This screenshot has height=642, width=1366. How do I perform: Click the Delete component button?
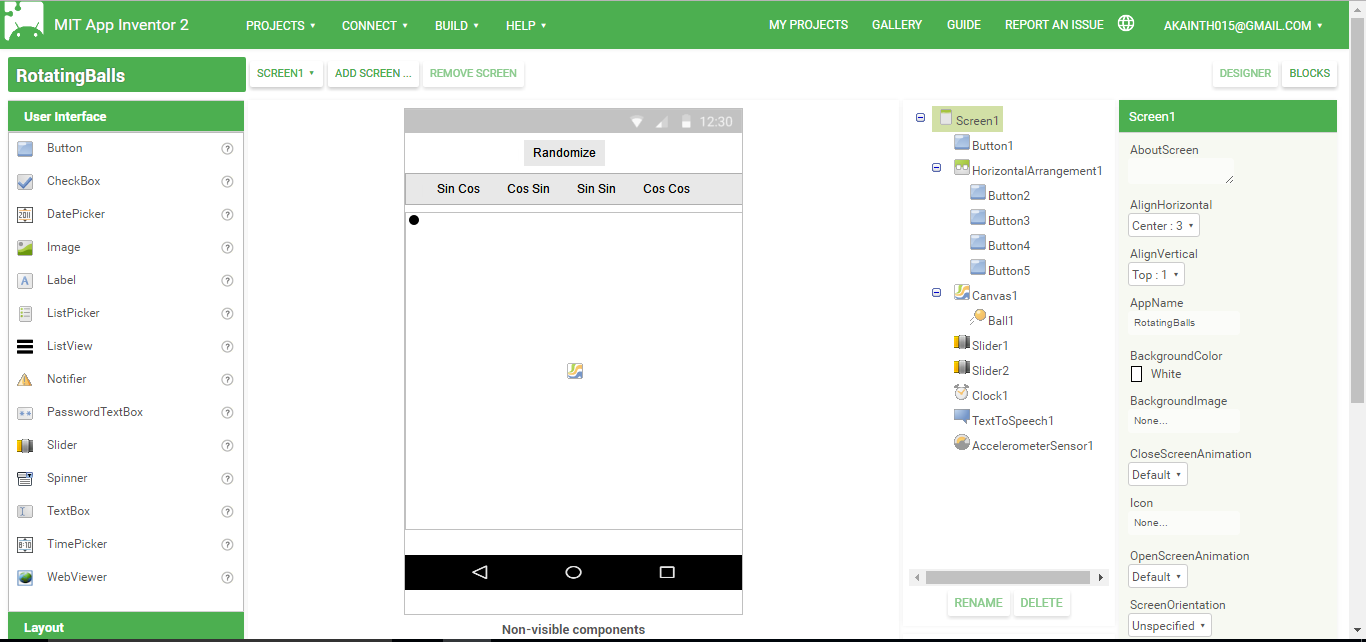click(1041, 603)
